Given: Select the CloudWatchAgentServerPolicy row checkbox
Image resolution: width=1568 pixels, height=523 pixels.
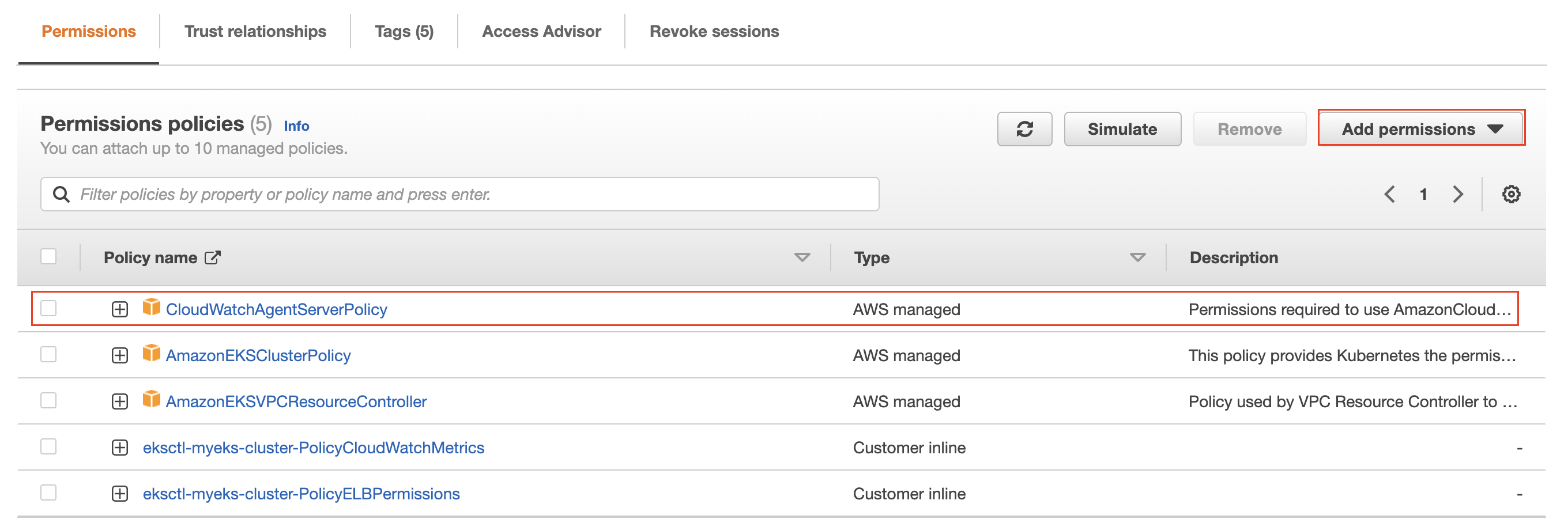Looking at the screenshot, I should point(48,308).
